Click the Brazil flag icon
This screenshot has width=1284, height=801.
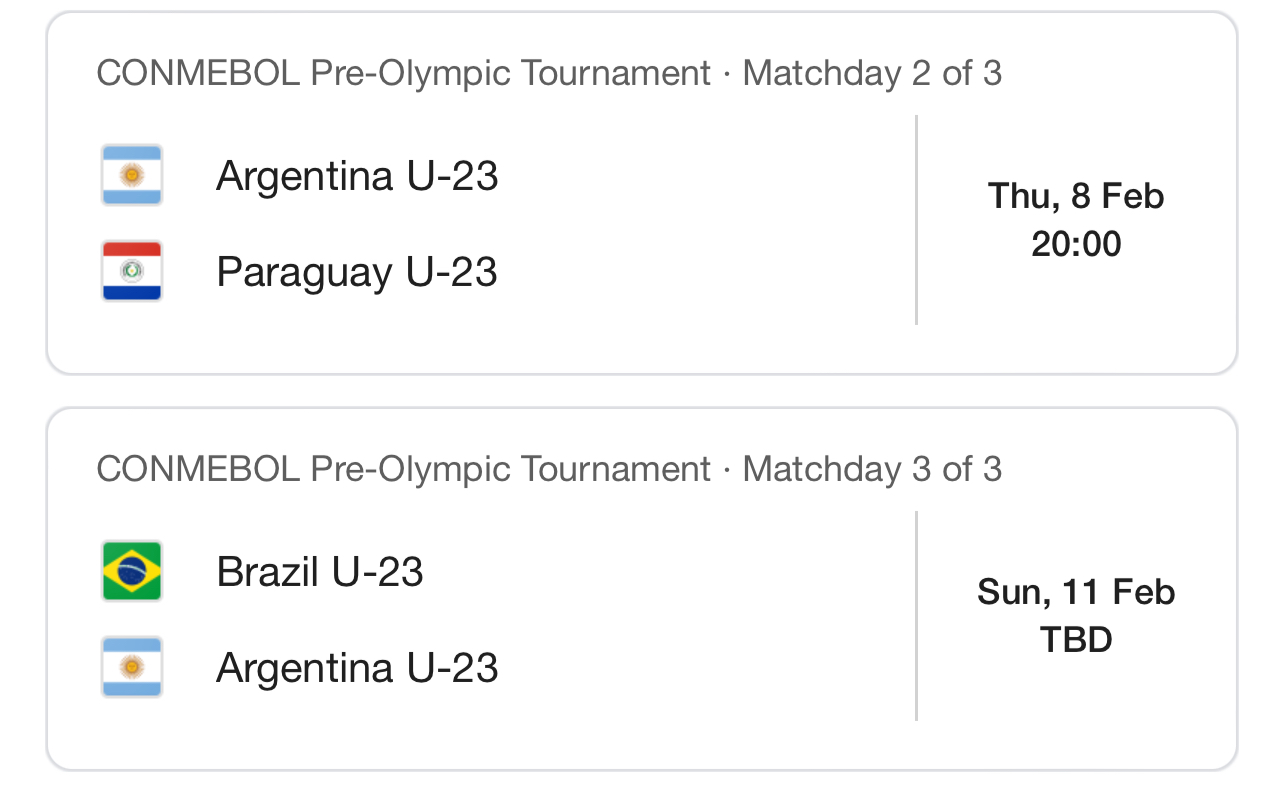coord(132,571)
